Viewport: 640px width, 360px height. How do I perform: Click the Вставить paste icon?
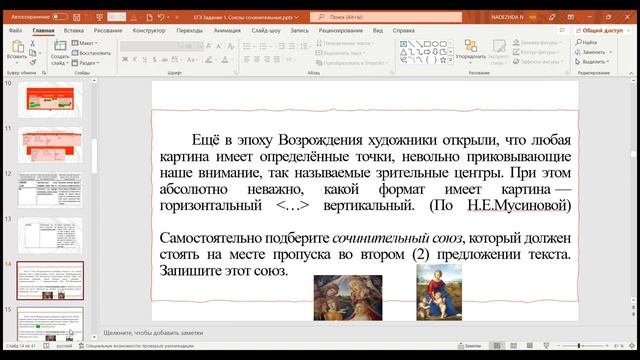point(17,47)
